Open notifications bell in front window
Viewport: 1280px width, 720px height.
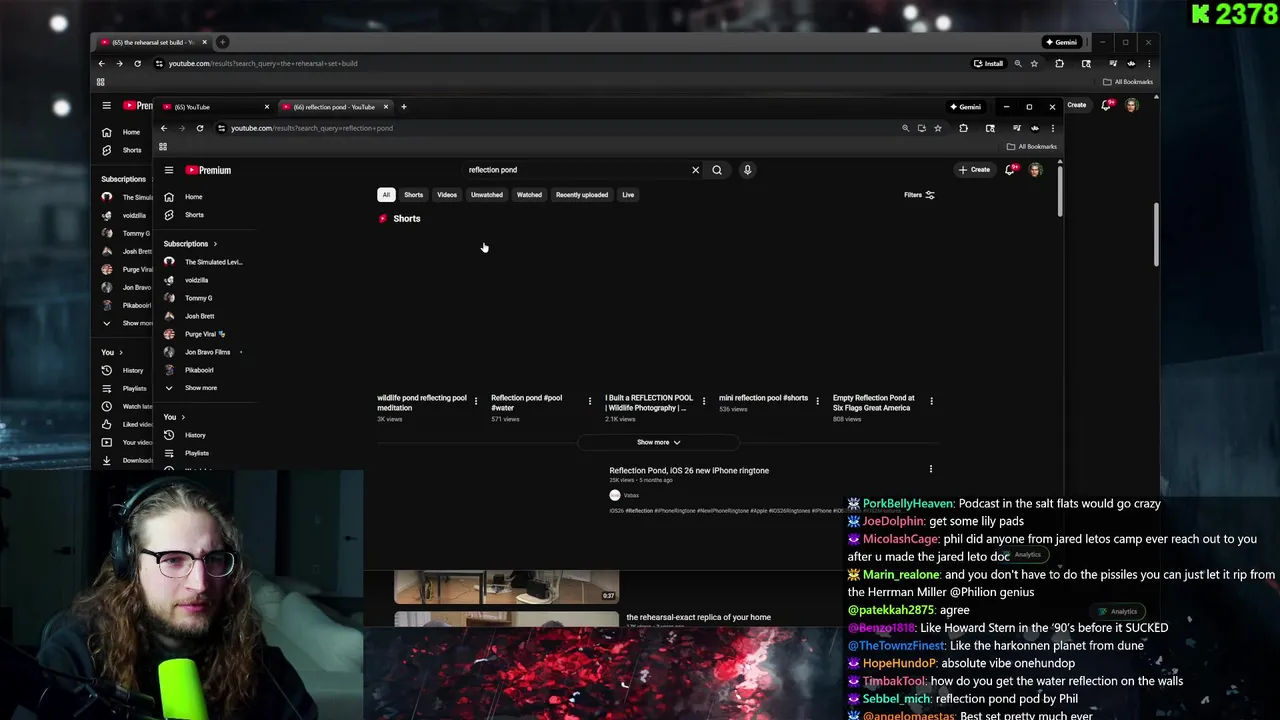point(1010,170)
